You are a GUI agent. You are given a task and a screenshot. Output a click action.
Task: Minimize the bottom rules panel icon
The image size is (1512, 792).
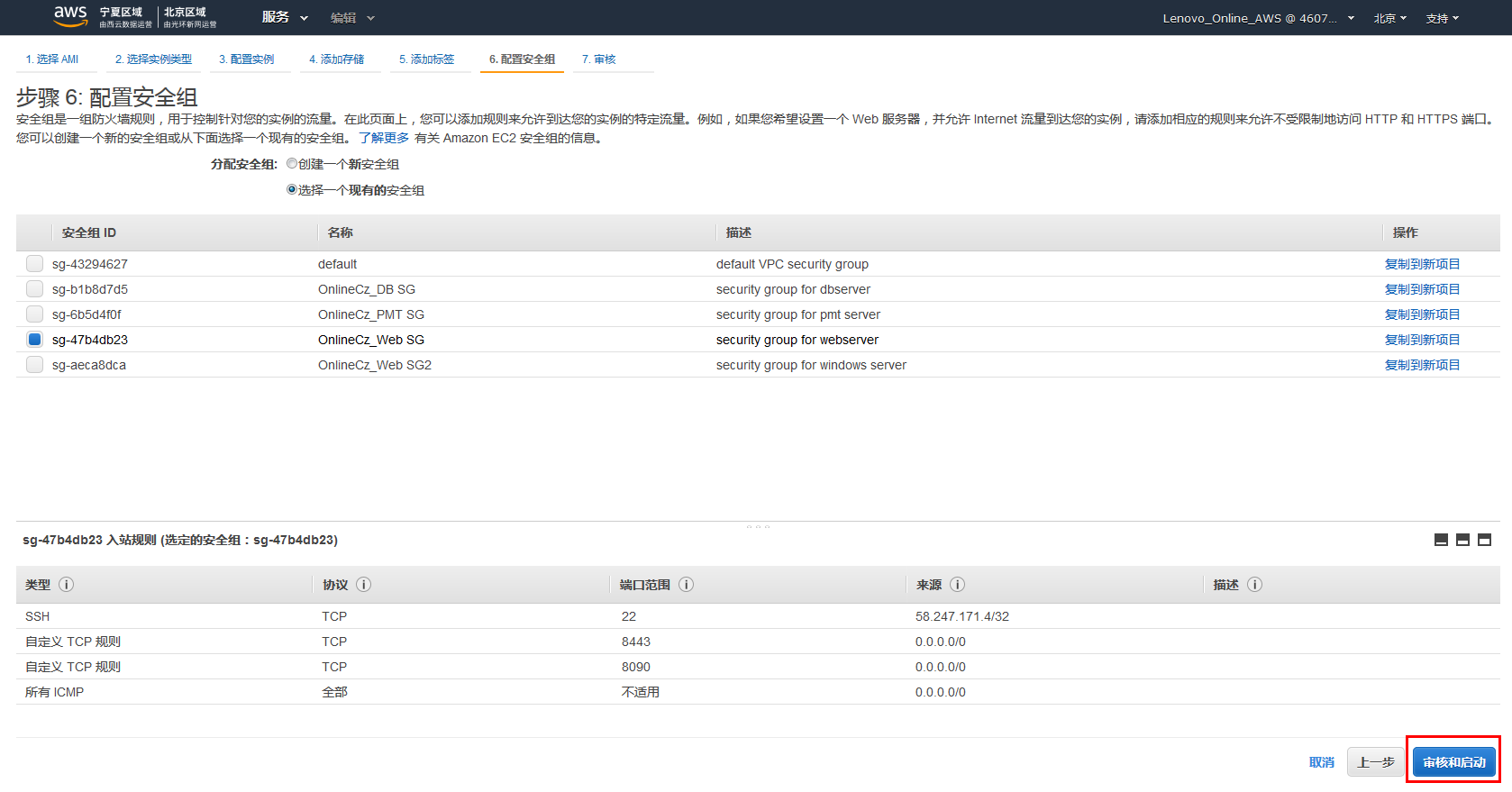click(1441, 540)
